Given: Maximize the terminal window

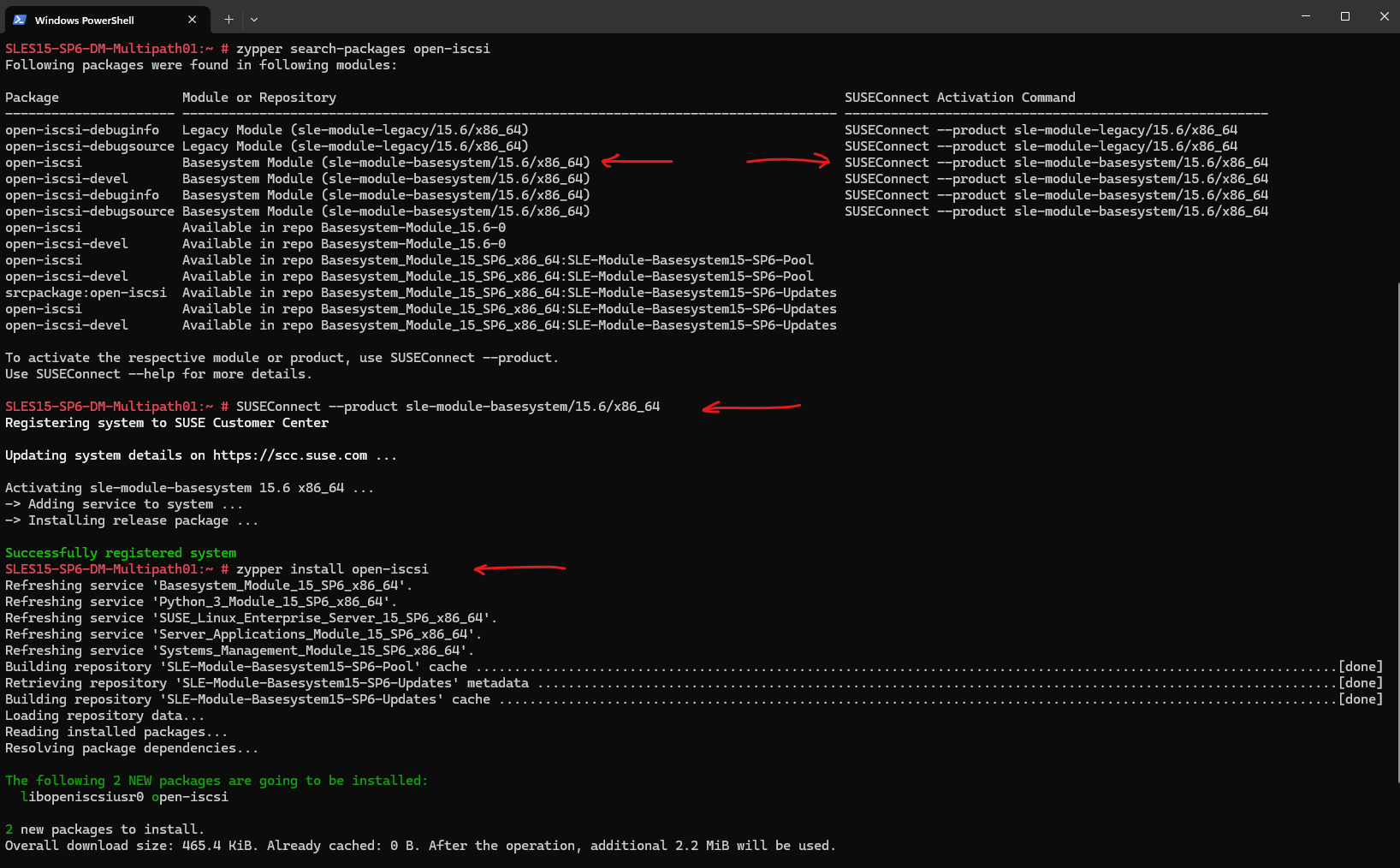Looking at the screenshot, I should (1345, 16).
